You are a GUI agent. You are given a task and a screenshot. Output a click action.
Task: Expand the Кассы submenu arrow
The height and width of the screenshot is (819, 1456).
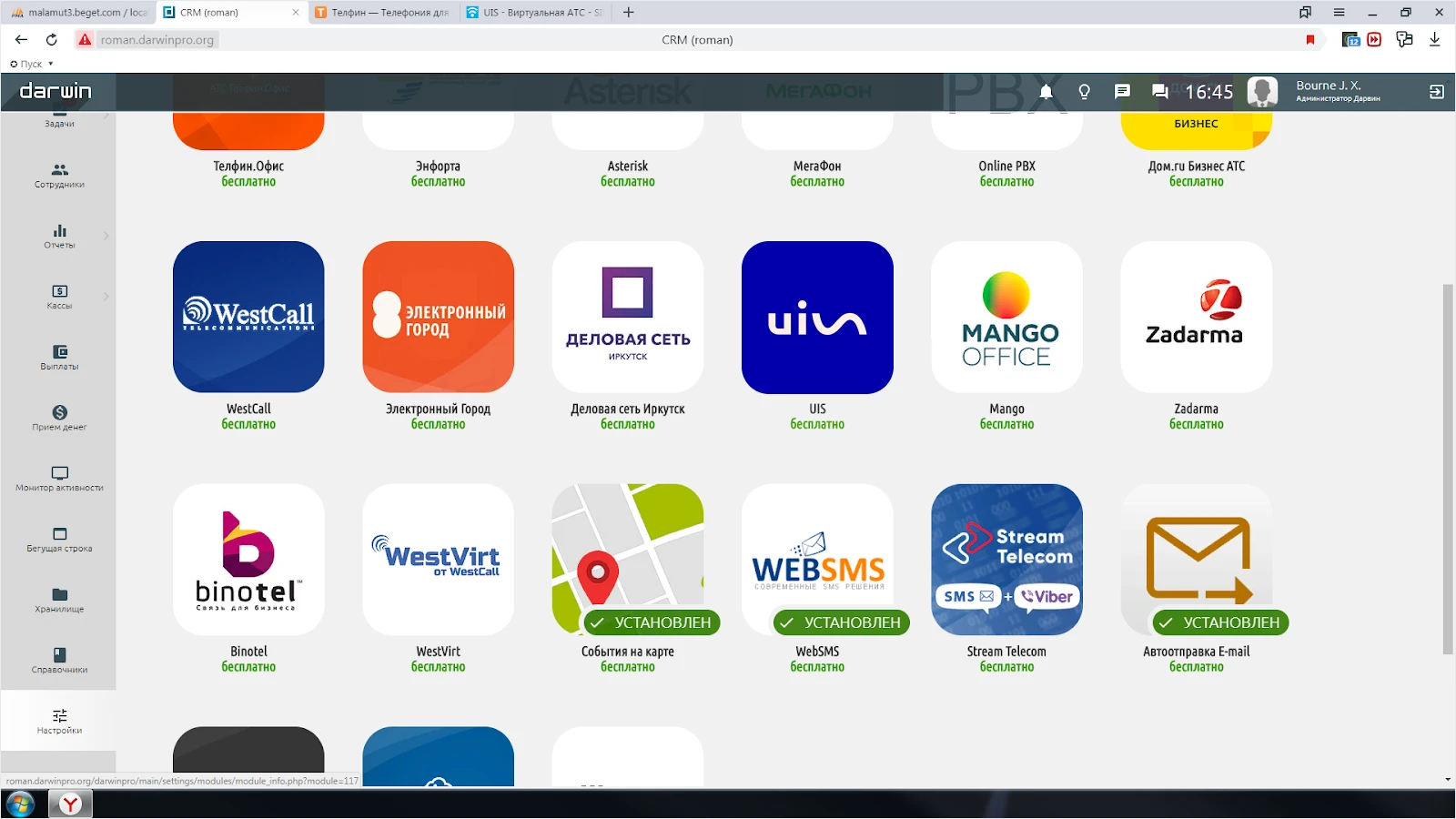tap(106, 297)
